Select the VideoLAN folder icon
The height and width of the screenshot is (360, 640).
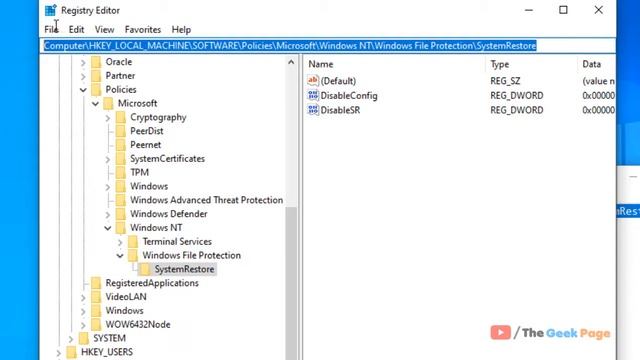point(96,297)
